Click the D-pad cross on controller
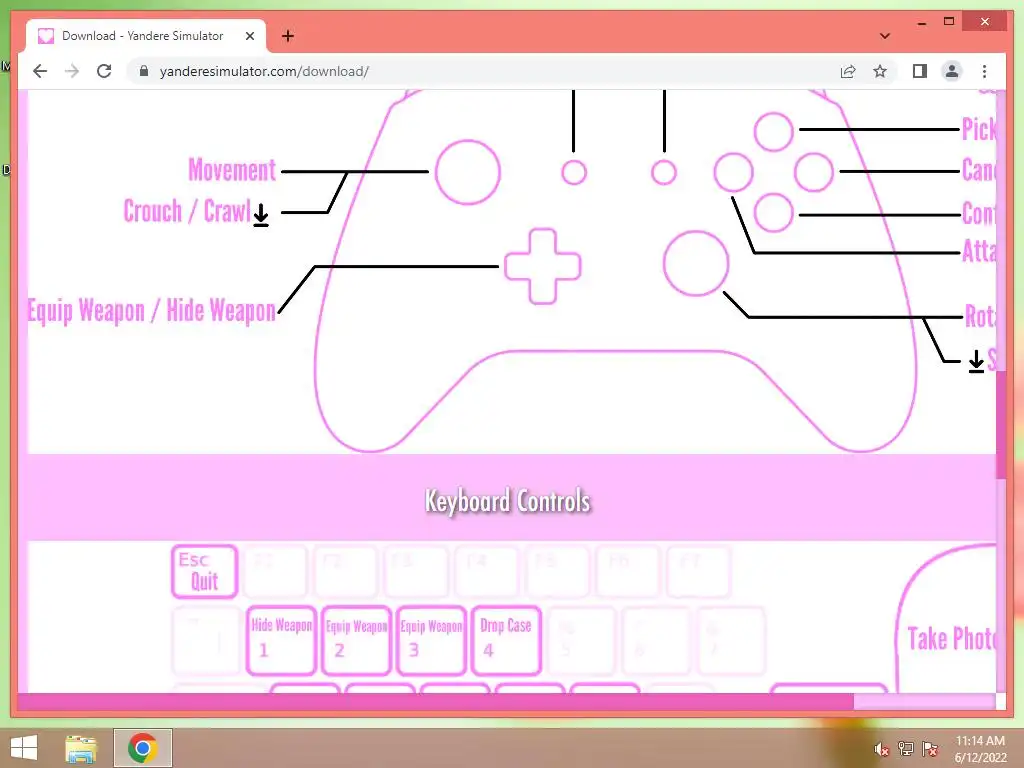Image resolution: width=1024 pixels, height=768 pixels. tap(543, 266)
